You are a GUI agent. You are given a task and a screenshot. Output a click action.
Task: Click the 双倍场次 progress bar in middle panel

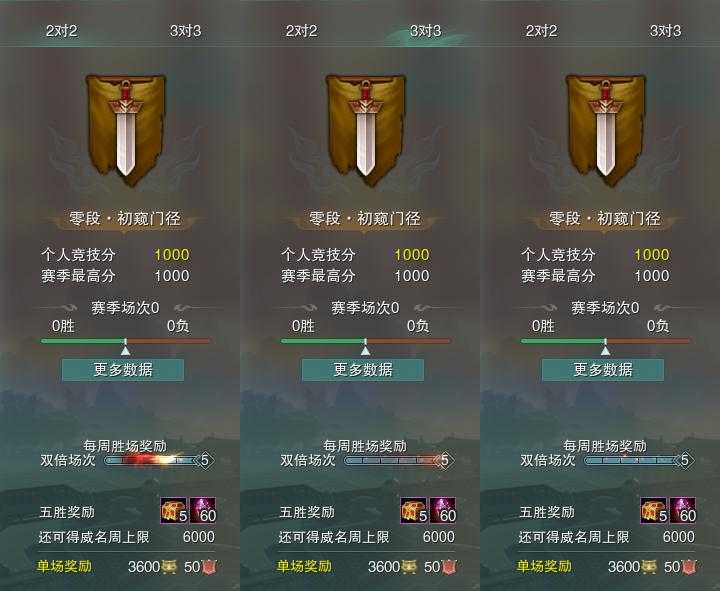[398, 460]
